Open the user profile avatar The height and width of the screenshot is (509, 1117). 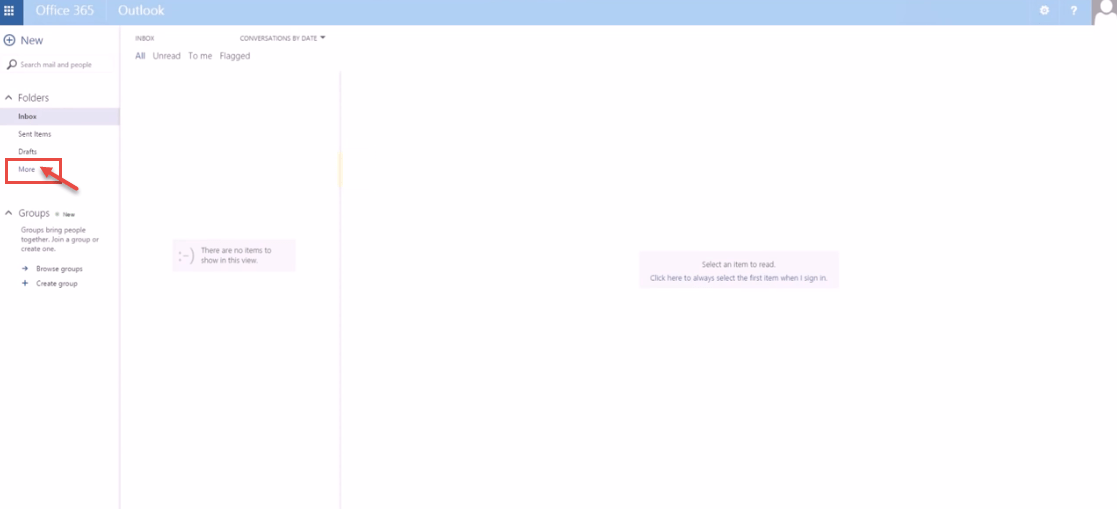pos(1104,12)
